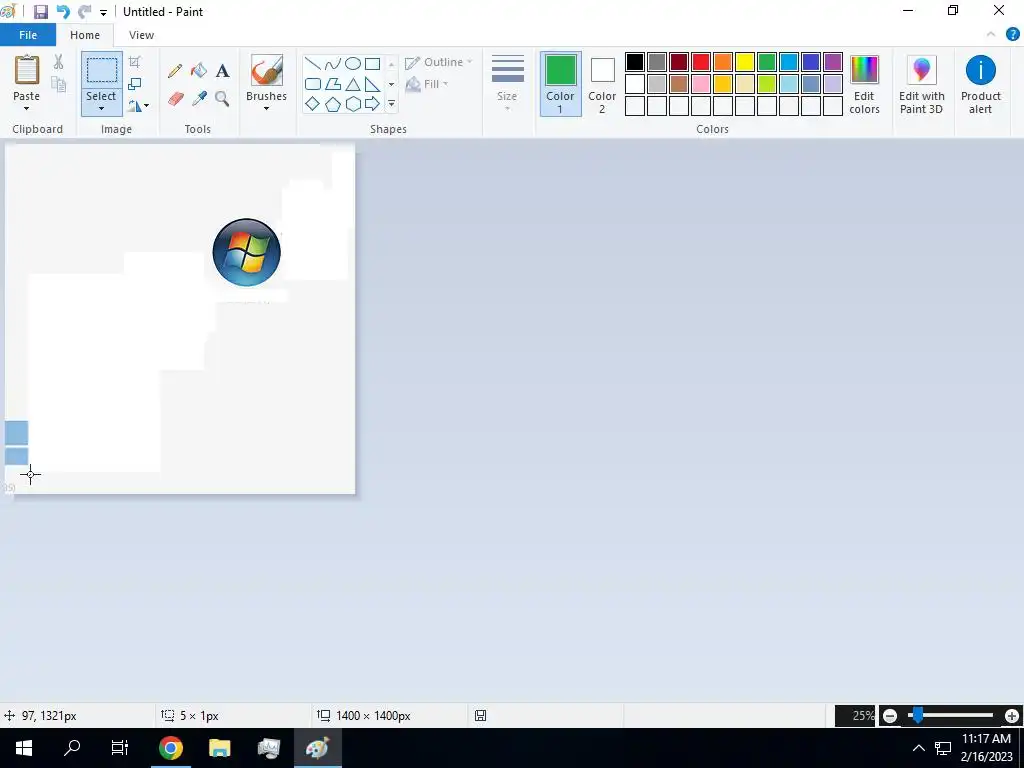This screenshot has width=1024, height=768.
Task: Click the Paste clipboard icon
Action: click(27, 71)
